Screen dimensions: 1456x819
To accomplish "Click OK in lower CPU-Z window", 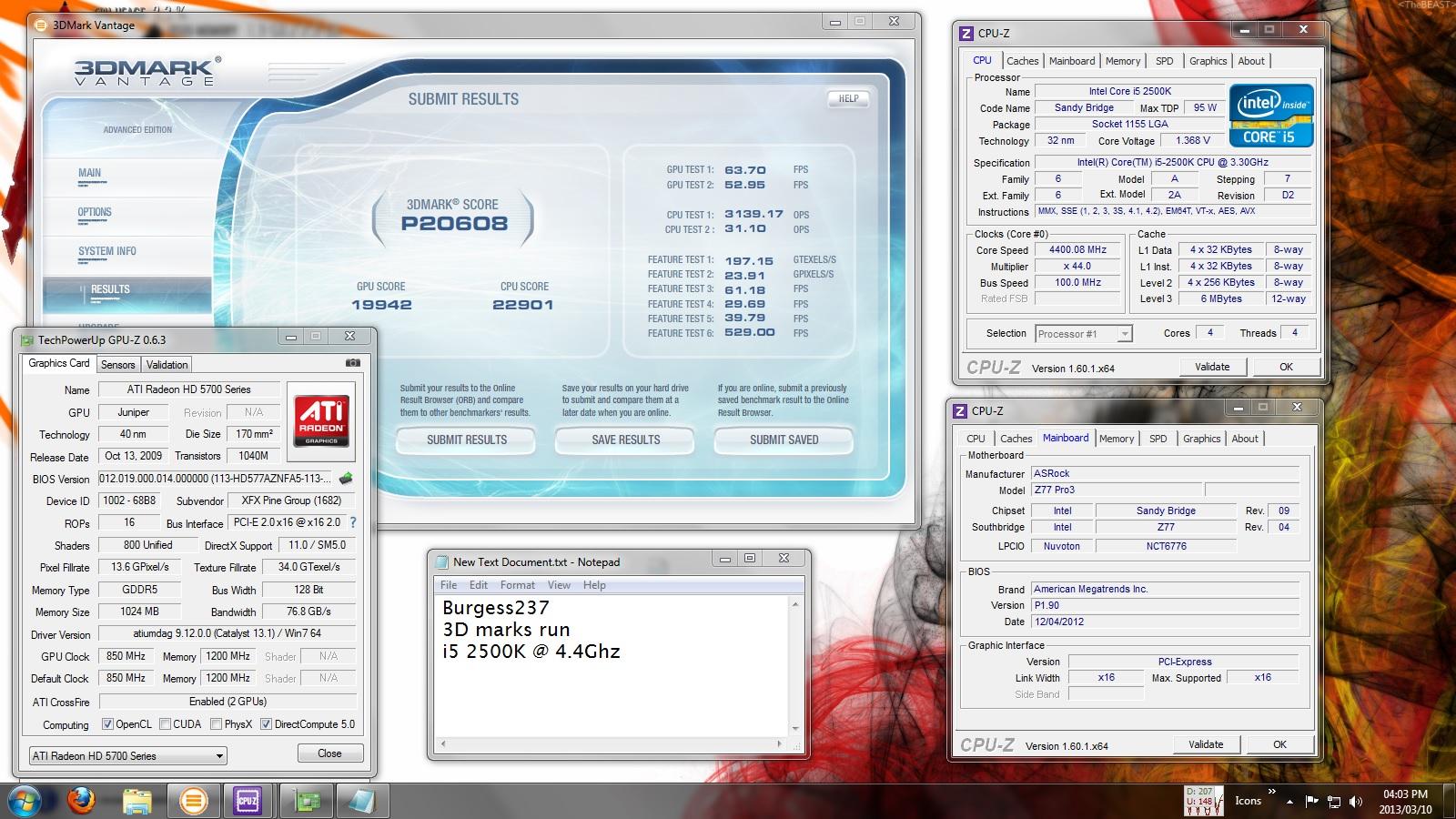I will (1279, 744).
